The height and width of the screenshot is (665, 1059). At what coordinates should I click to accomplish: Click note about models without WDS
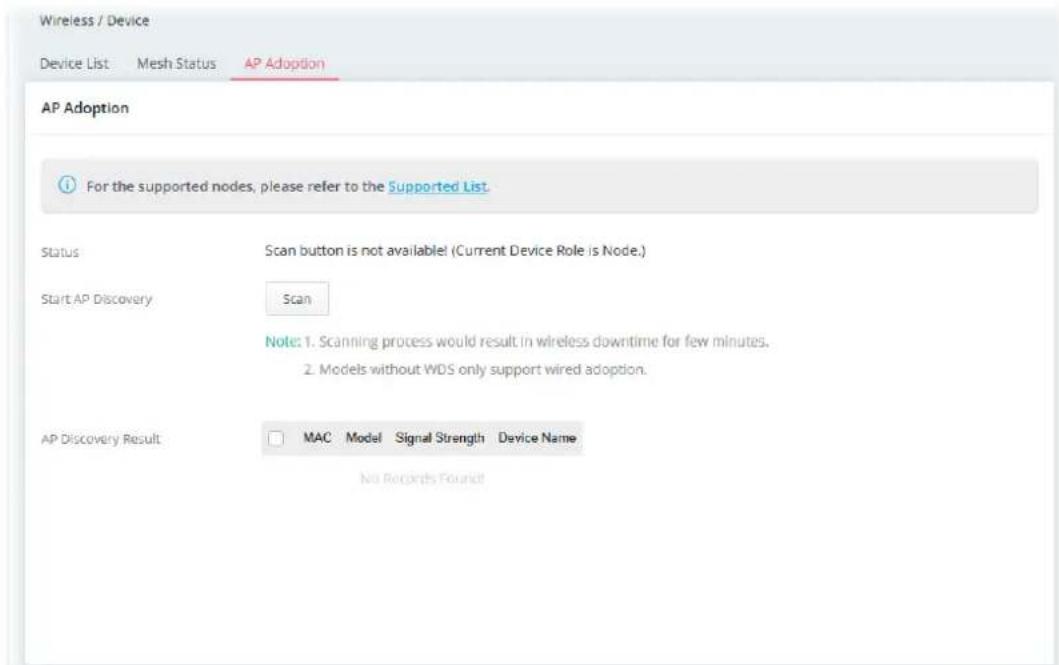[475, 369]
